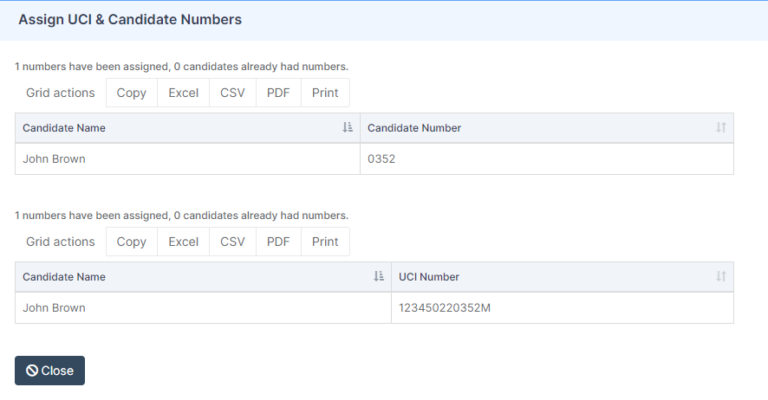This screenshot has height=400, width=768.
Task: Export the candidate number grid to Excel
Action: 183,93
